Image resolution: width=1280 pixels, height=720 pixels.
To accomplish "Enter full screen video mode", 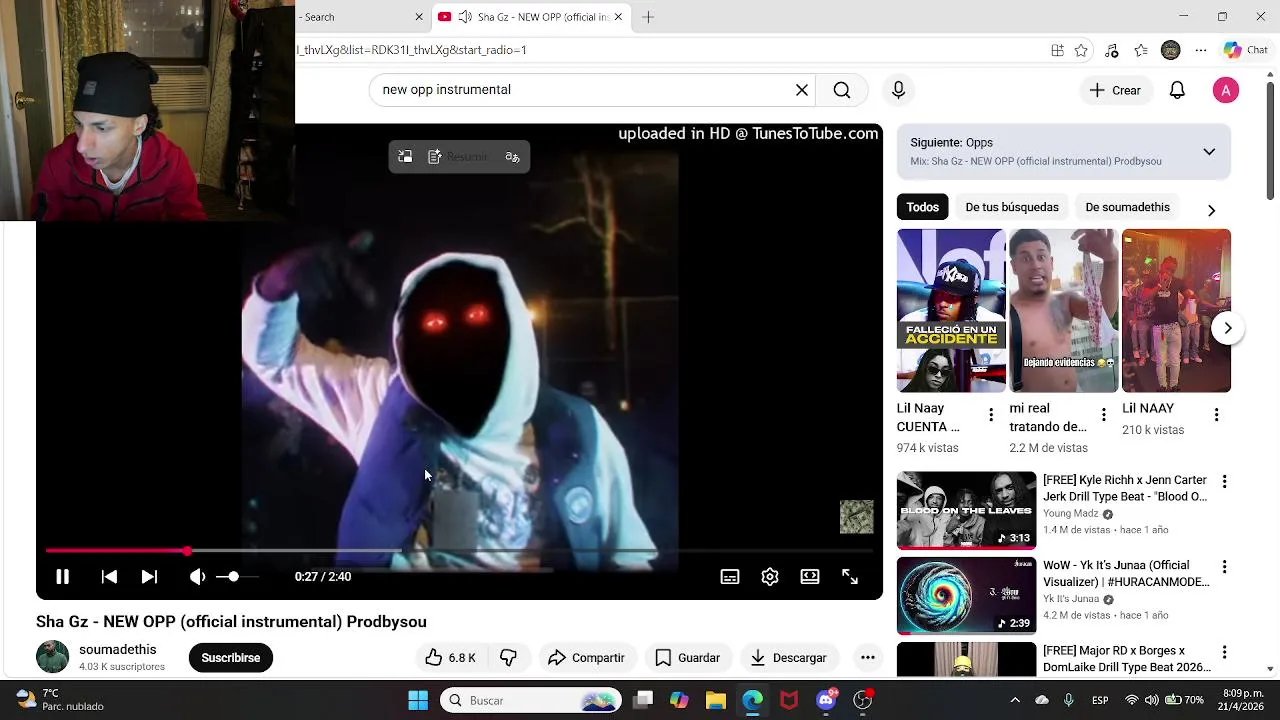I will 850,577.
